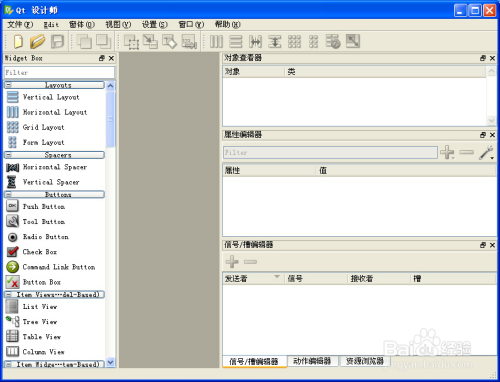This screenshot has width=500, height=382.
Task: Click the Open form folder icon
Action: click(x=37, y=42)
